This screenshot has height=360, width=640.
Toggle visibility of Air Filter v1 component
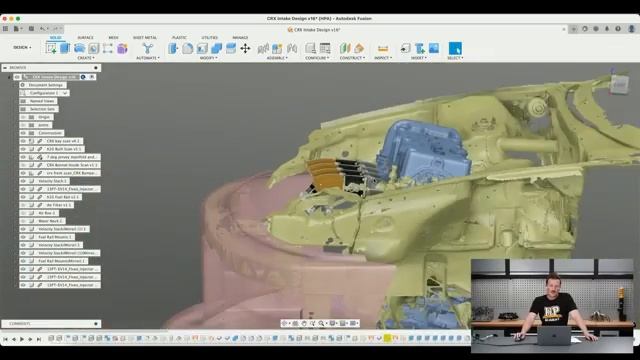(x=23, y=205)
